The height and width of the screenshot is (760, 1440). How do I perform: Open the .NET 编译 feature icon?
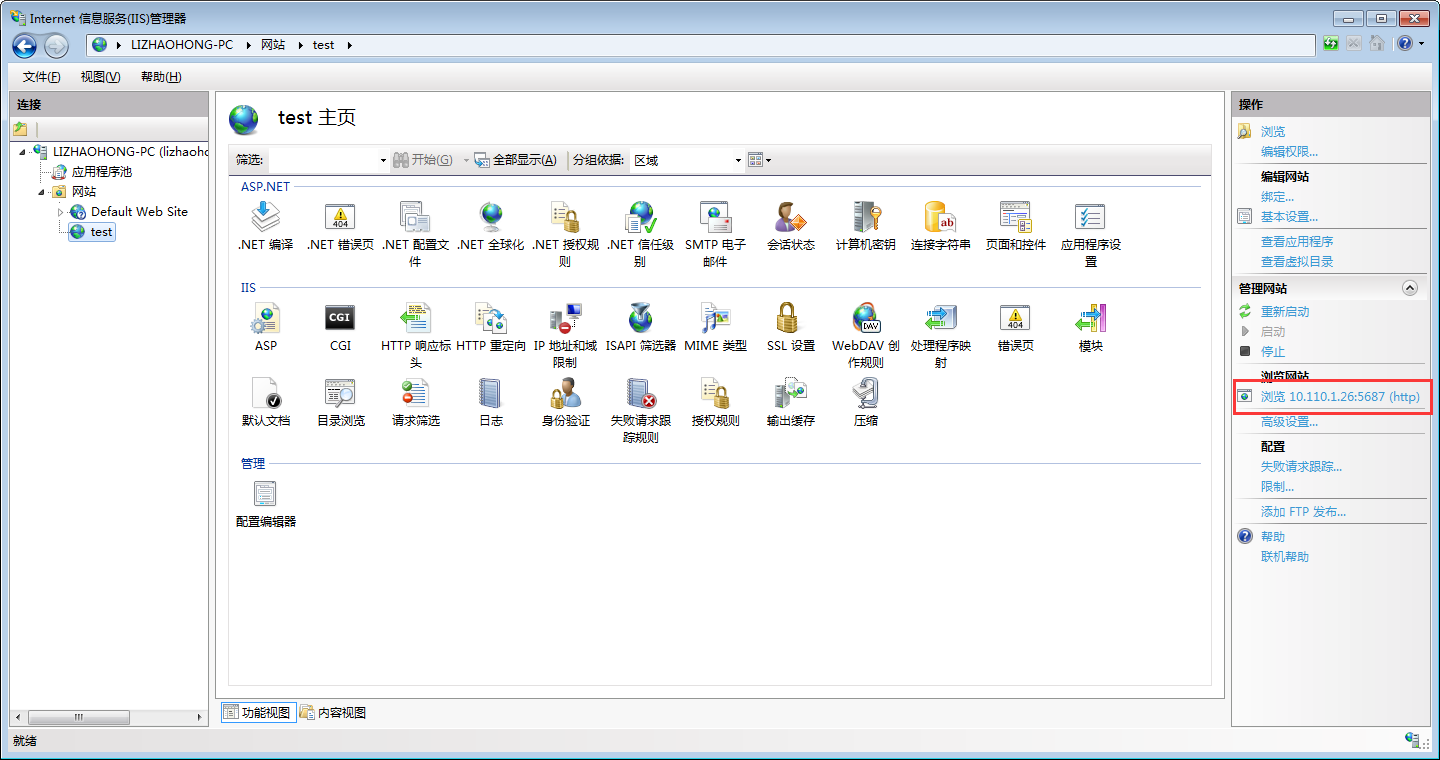pos(265,217)
